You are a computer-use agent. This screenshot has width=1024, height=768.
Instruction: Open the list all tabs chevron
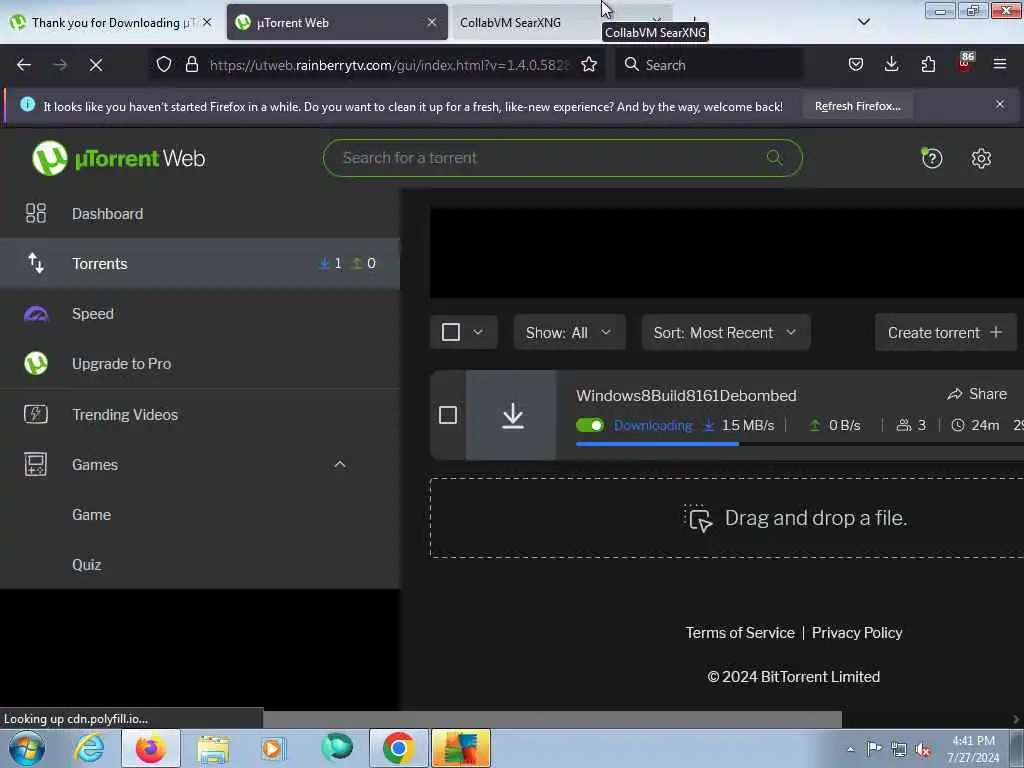coord(864,22)
